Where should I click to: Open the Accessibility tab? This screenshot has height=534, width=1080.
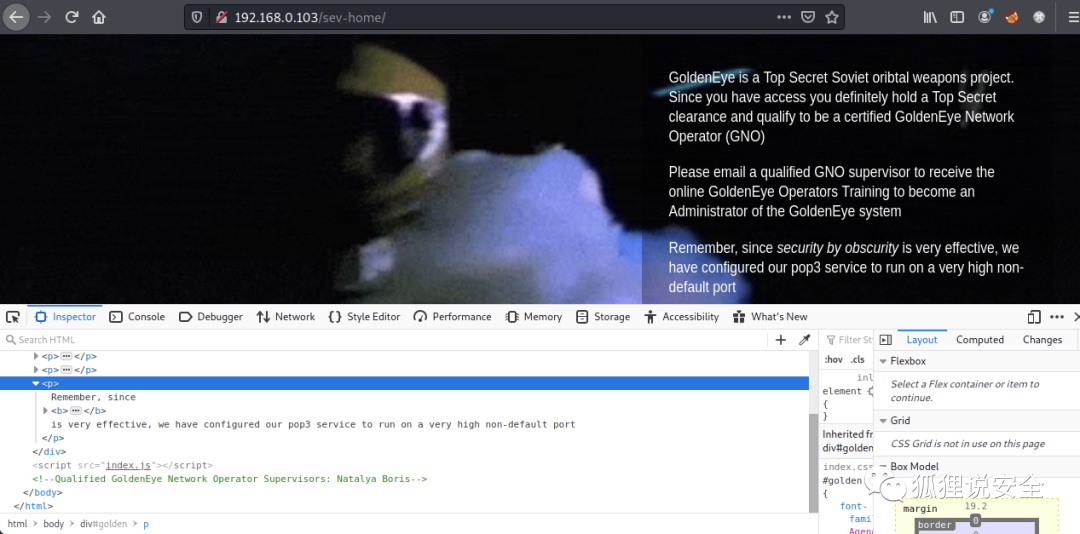pyautogui.click(x=682, y=317)
